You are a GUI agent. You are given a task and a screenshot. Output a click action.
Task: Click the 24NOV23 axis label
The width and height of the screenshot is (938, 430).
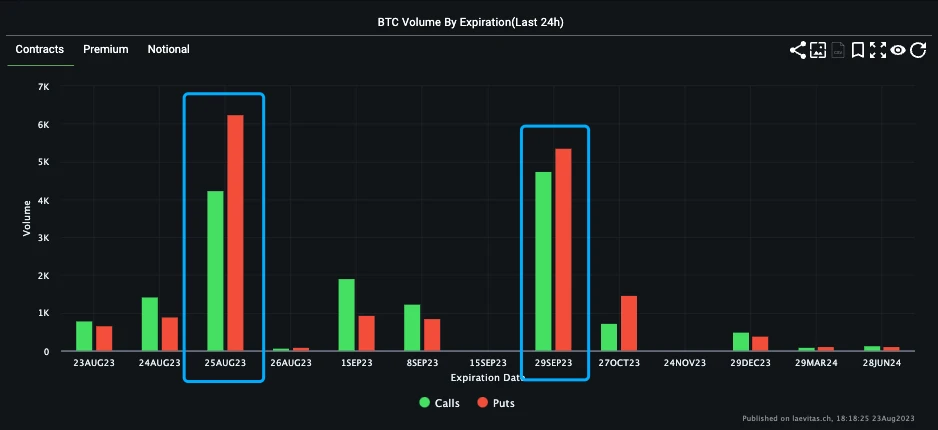tap(684, 363)
